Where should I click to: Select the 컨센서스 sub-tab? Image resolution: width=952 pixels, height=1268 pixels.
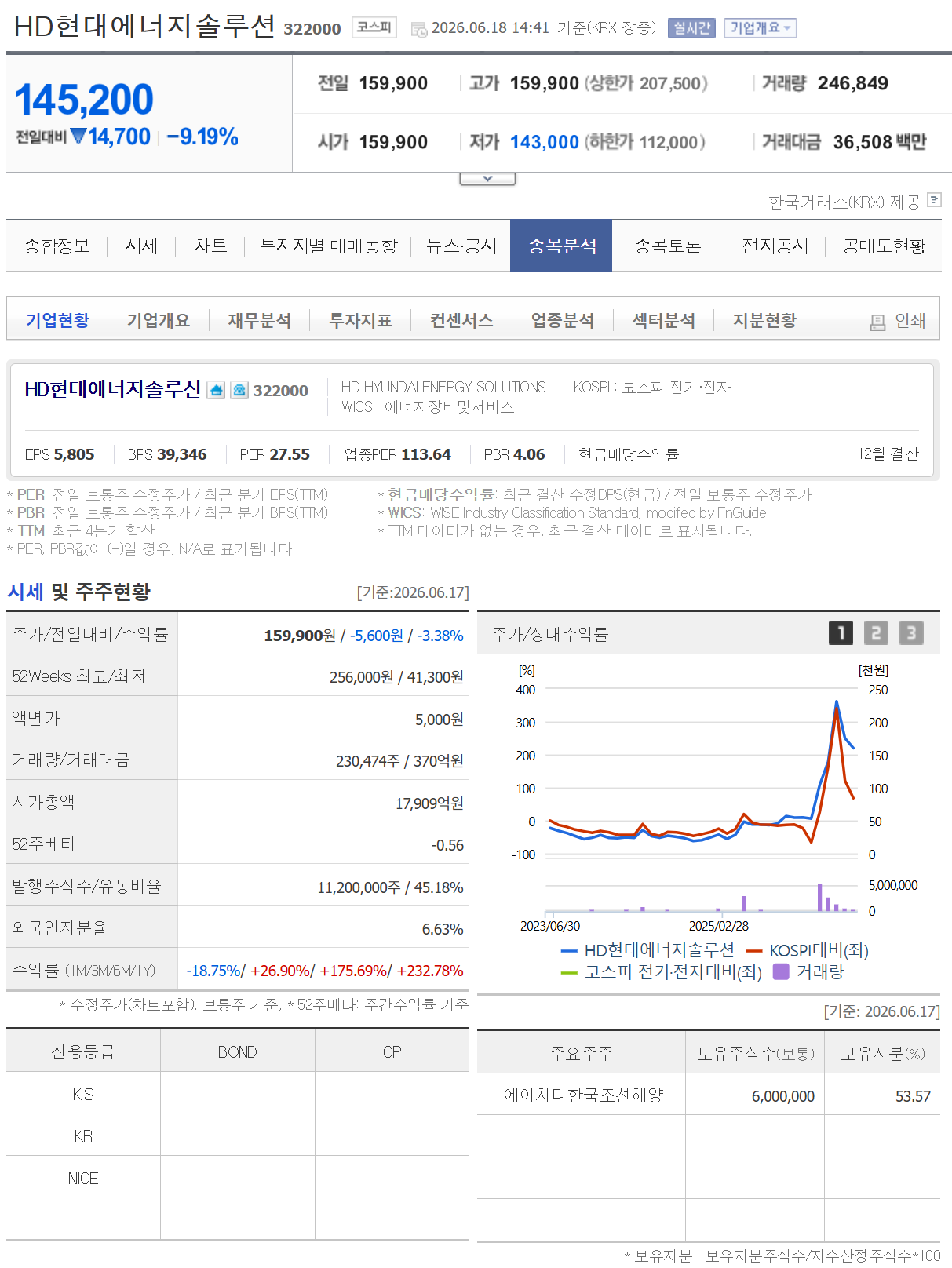[461, 320]
